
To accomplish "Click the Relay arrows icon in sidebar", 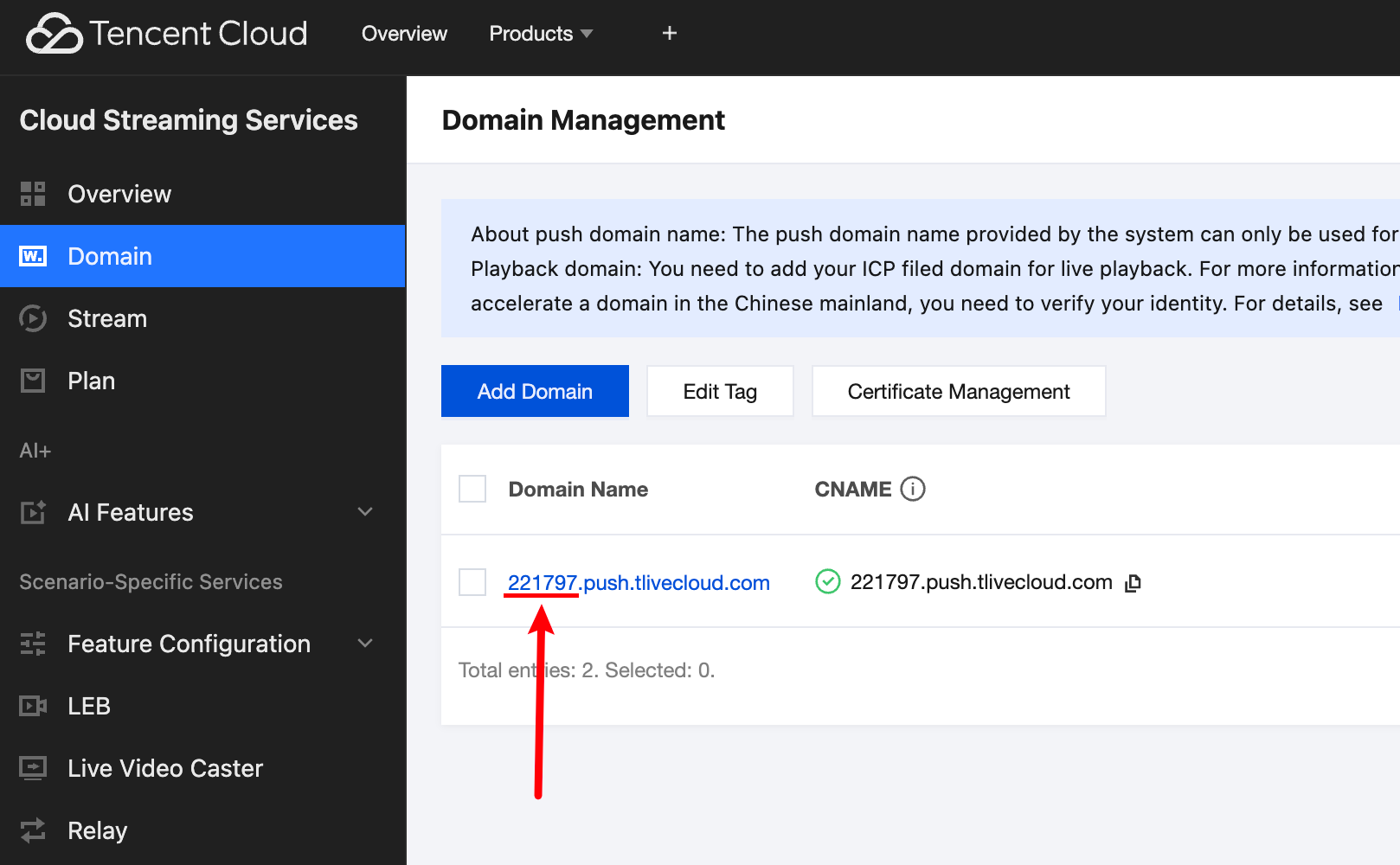I will (33, 830).
